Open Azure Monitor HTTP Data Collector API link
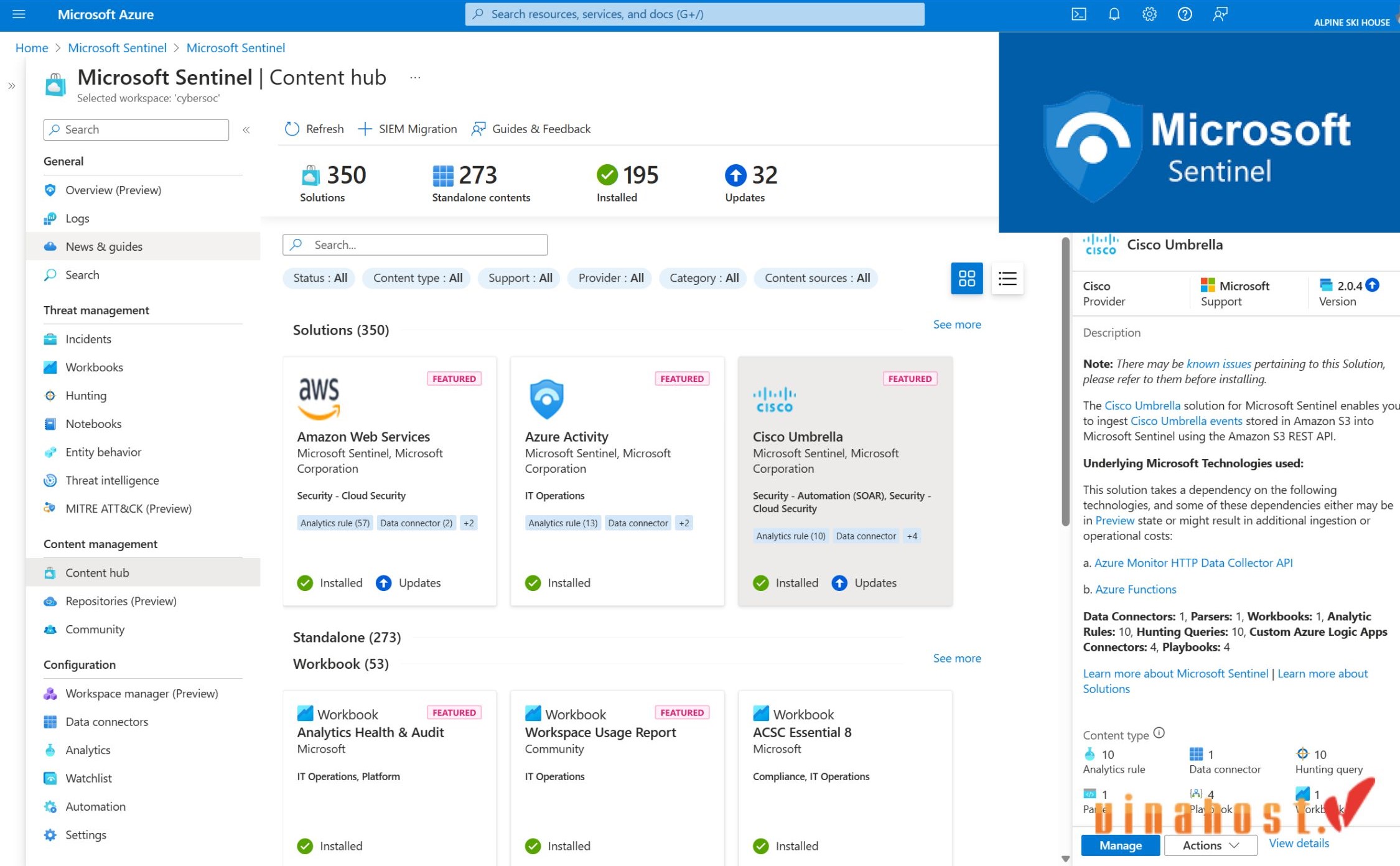1400x866 pixels. (1193, 563)
